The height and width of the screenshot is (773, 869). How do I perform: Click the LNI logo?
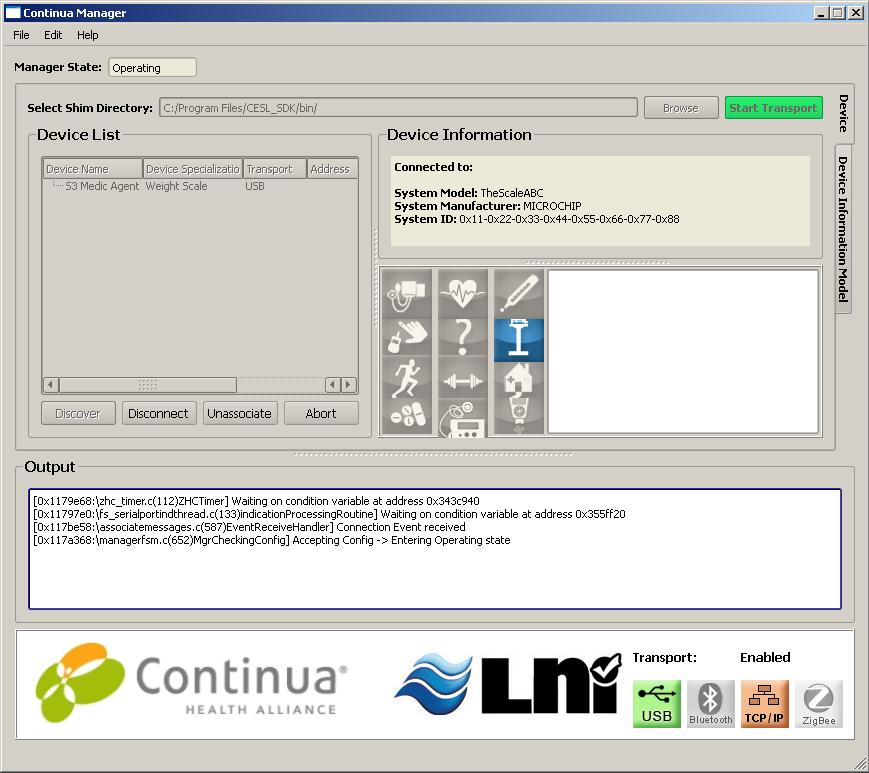tap(508, 684)
